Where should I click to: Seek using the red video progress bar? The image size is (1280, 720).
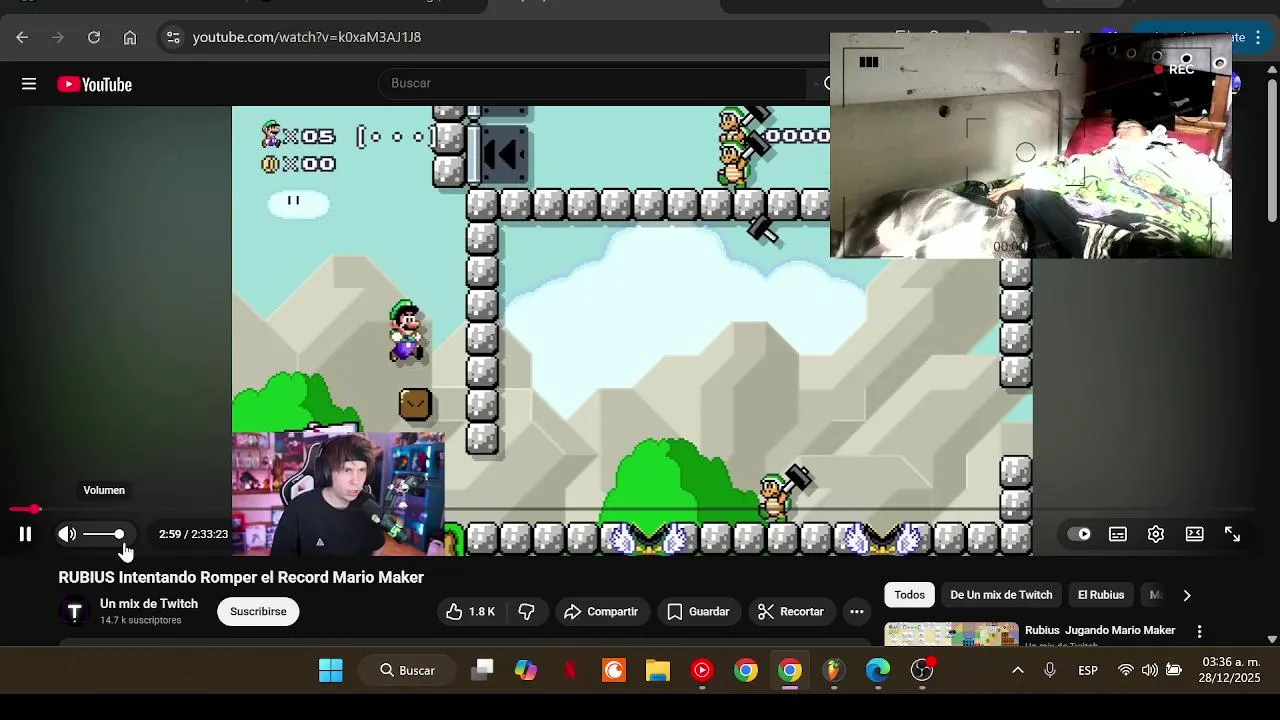pyautogui.click(x=630, y=510)
